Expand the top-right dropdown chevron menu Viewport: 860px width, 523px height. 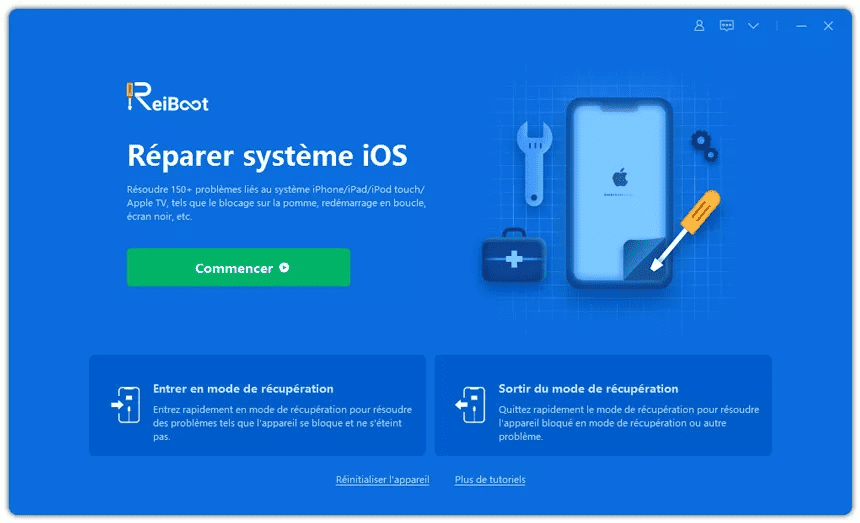(x=753, y=26)
